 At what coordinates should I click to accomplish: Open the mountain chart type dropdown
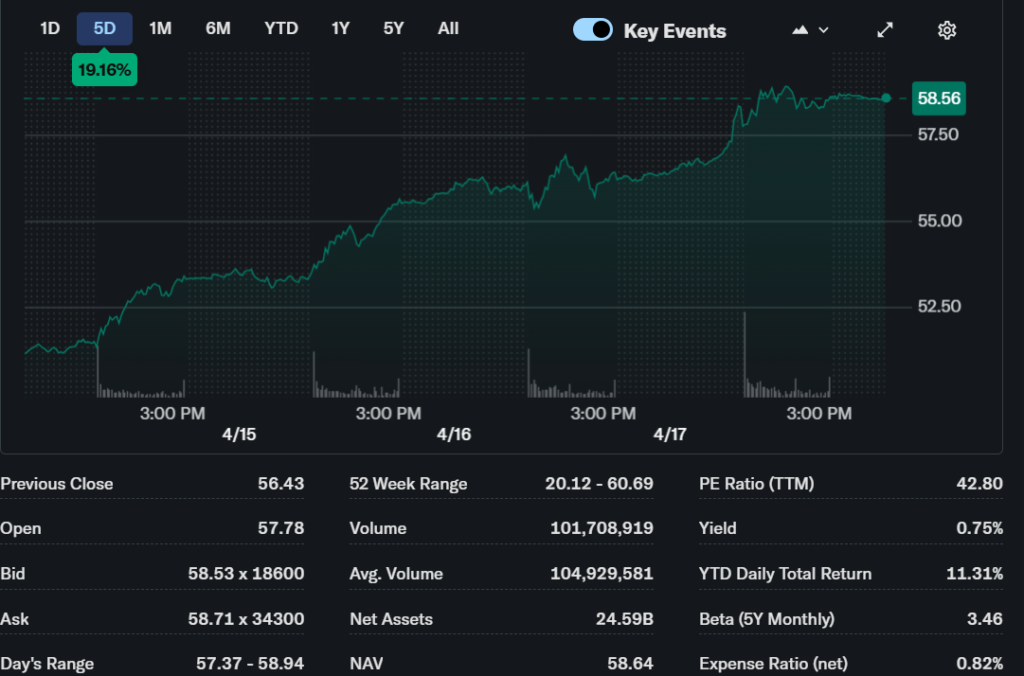(x=810, y=30)
